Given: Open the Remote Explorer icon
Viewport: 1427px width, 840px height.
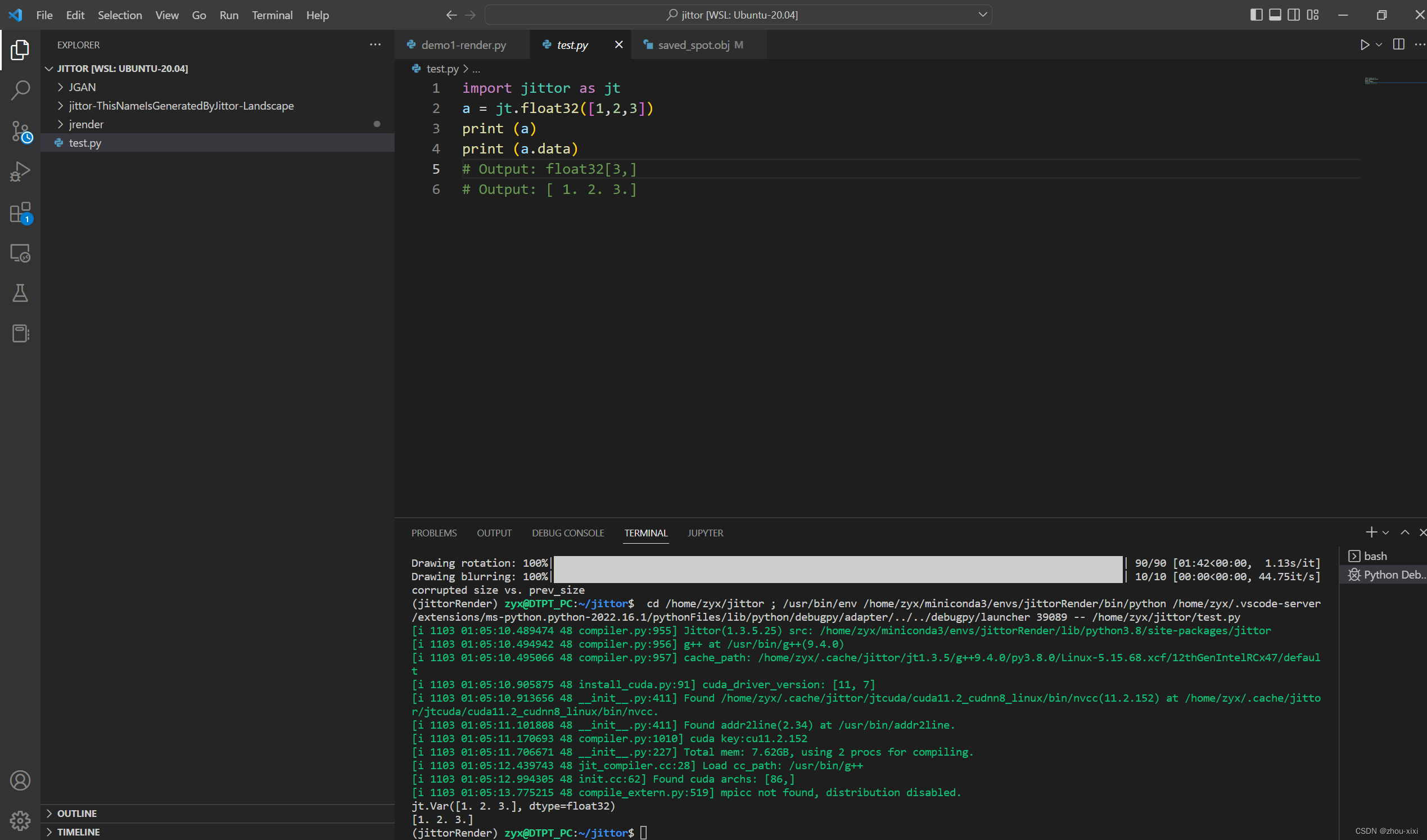Looking at the screenshot, I should pyautogui.click(x=20, y=253).
